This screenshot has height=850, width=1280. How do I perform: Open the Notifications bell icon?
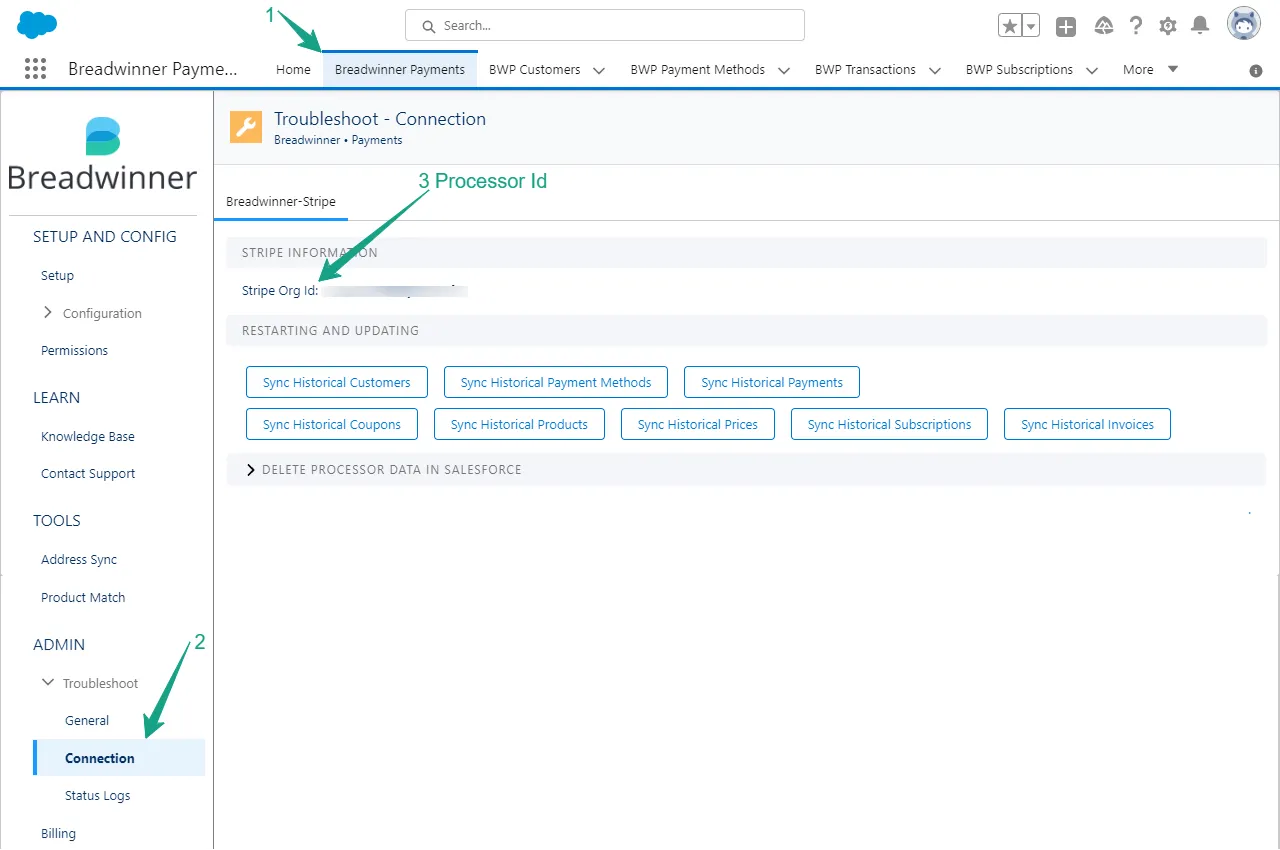(x=1200, y=26)
